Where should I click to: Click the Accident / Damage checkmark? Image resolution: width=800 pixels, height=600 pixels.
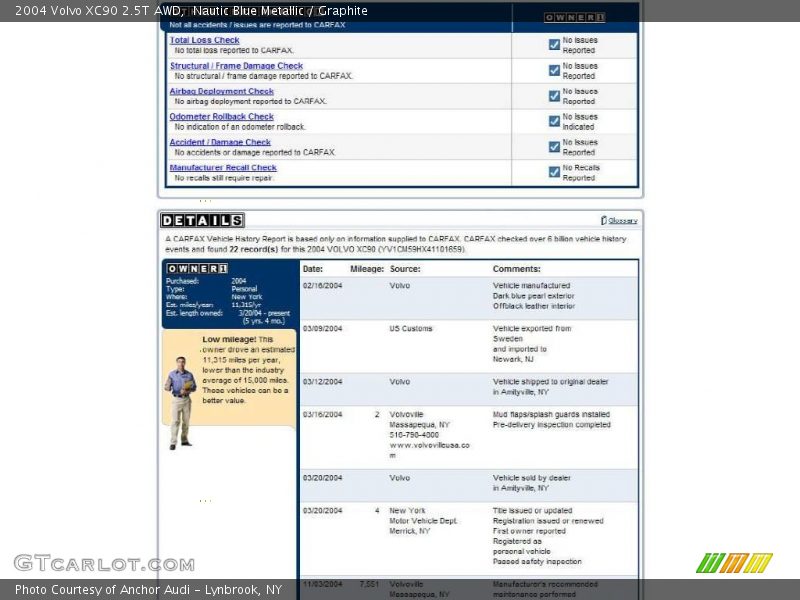click(554, 147)
